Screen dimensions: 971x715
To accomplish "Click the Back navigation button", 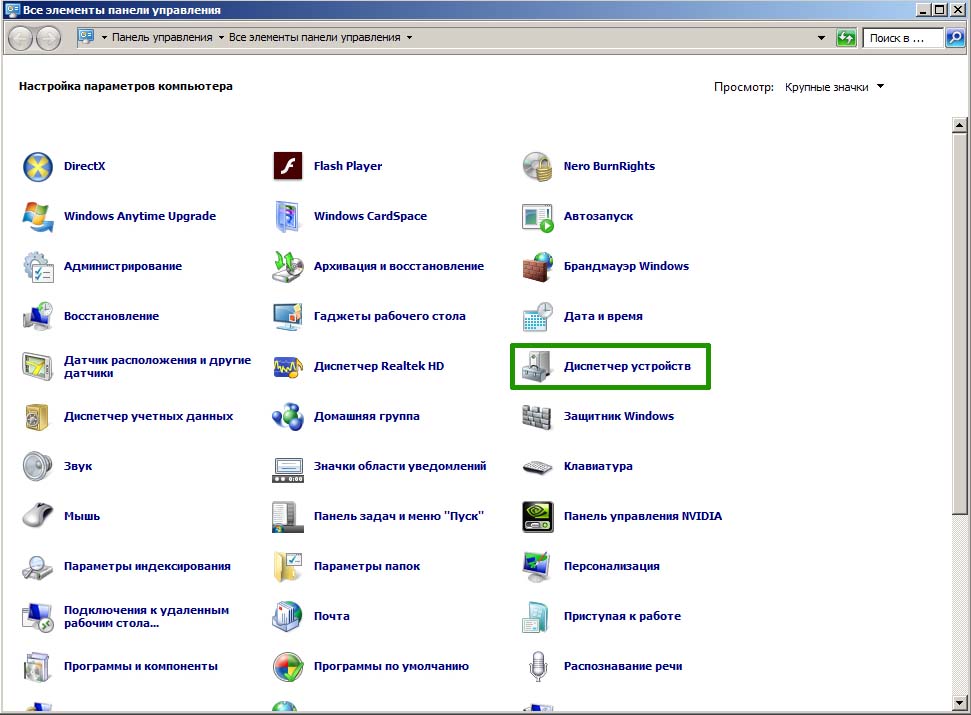I will coord(20,38).
